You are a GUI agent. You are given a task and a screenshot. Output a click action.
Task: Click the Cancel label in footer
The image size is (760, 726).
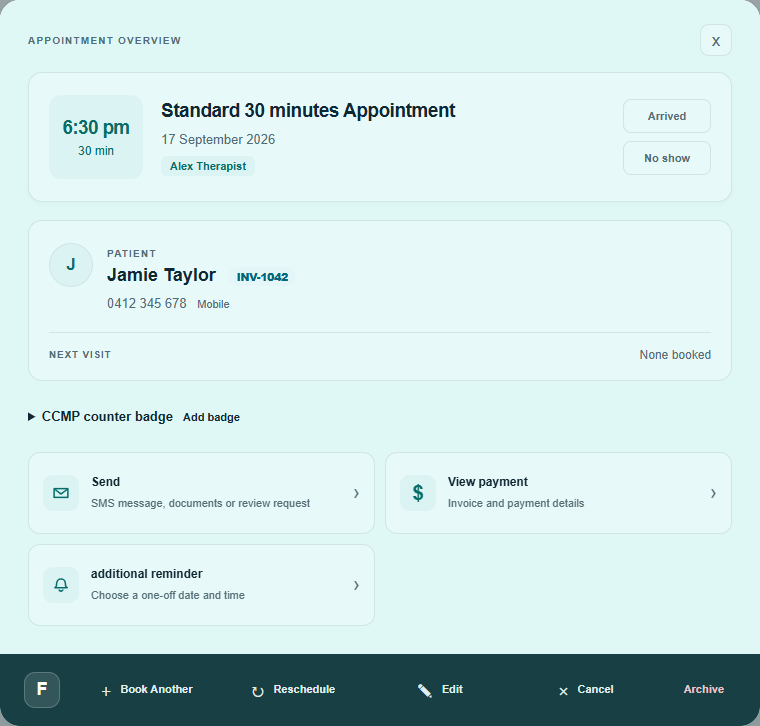(595, 689)
